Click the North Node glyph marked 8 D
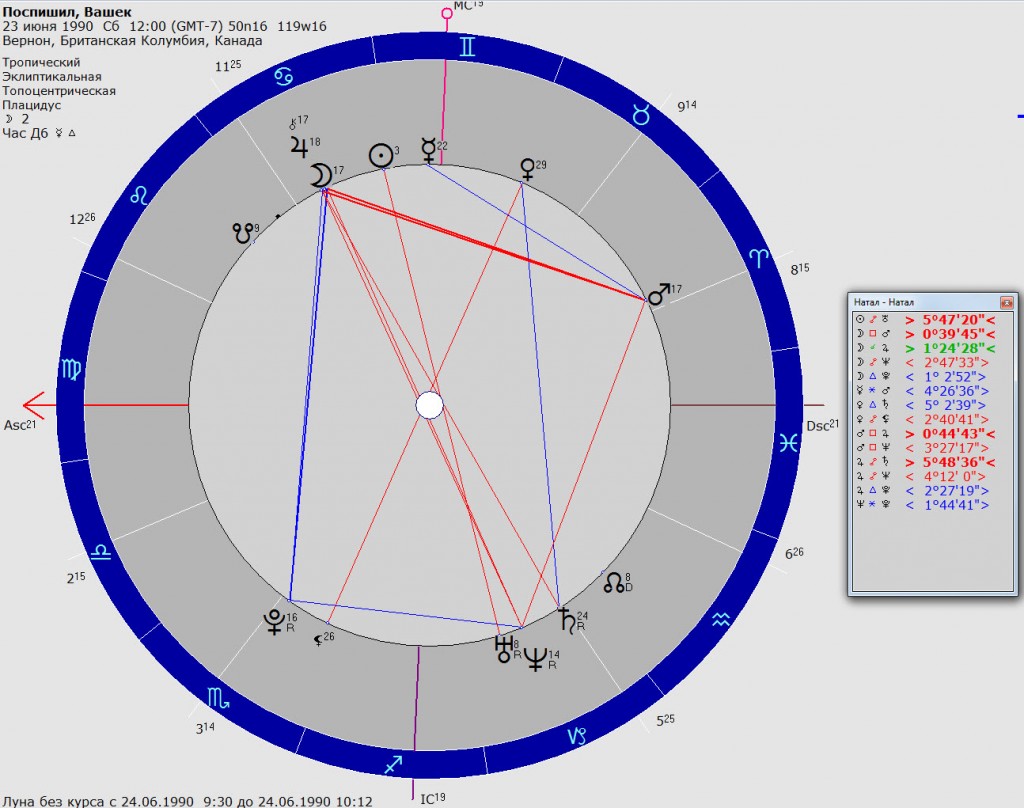The height and width of the screenshot is (808, 1024). (614, 583)
